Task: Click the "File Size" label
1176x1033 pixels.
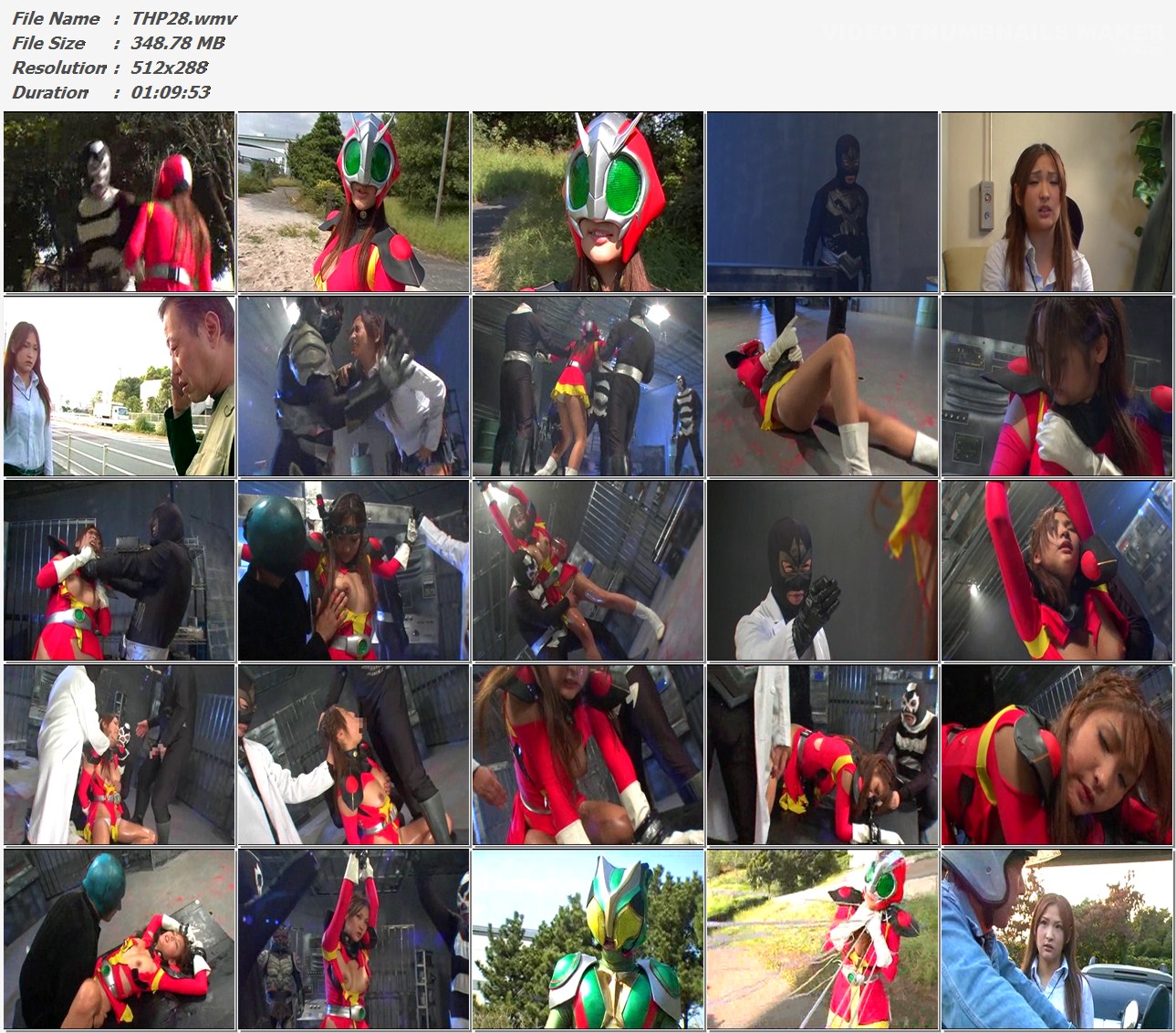Action: coord(48,43)
